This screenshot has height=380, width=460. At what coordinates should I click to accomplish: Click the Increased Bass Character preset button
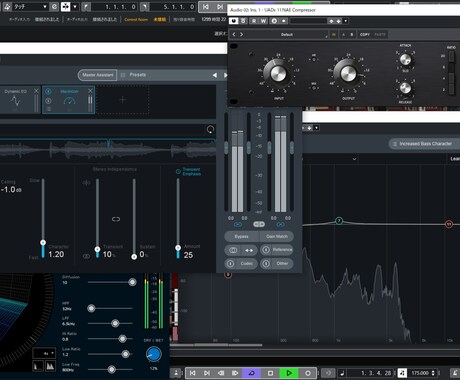(x=425, y=144)
